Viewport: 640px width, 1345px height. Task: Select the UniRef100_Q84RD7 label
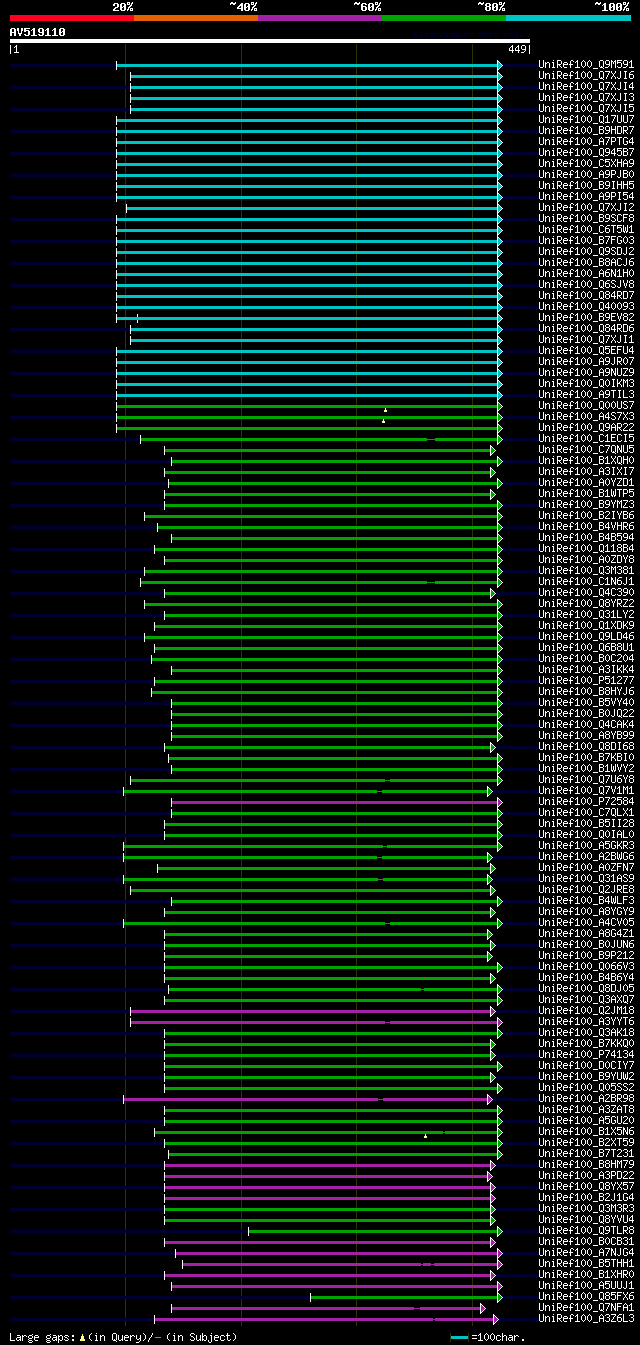(586, 296)
